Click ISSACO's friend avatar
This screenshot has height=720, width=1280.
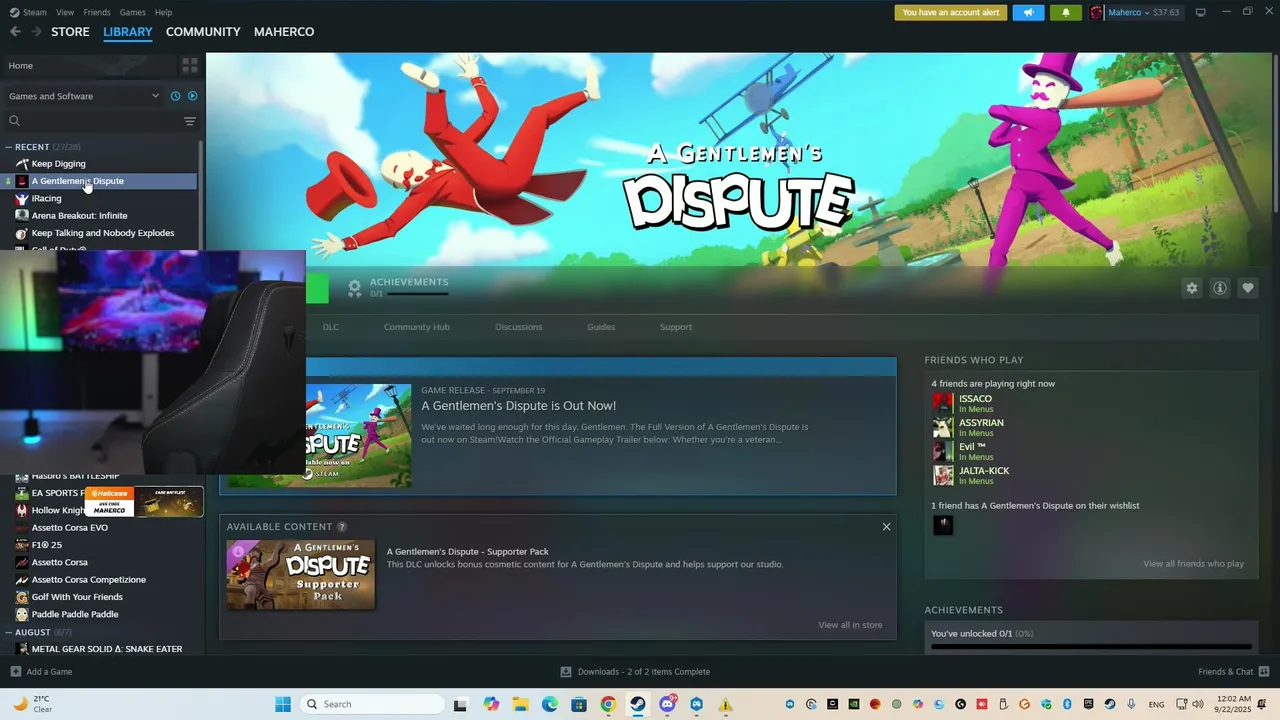[x=943, y=403]
